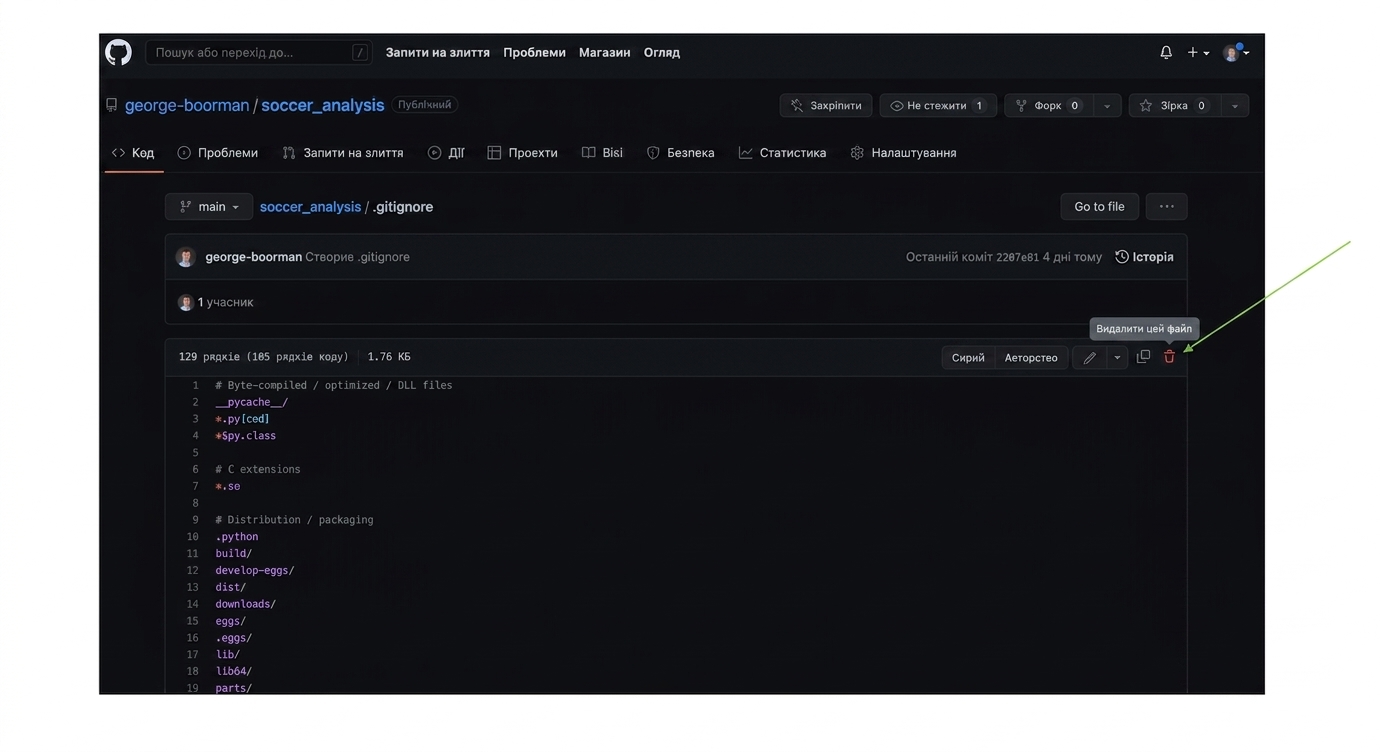This screenshot has height=752, width=1380.
Task: Open the user profile avatar menu
Action: pos(1236,52)
